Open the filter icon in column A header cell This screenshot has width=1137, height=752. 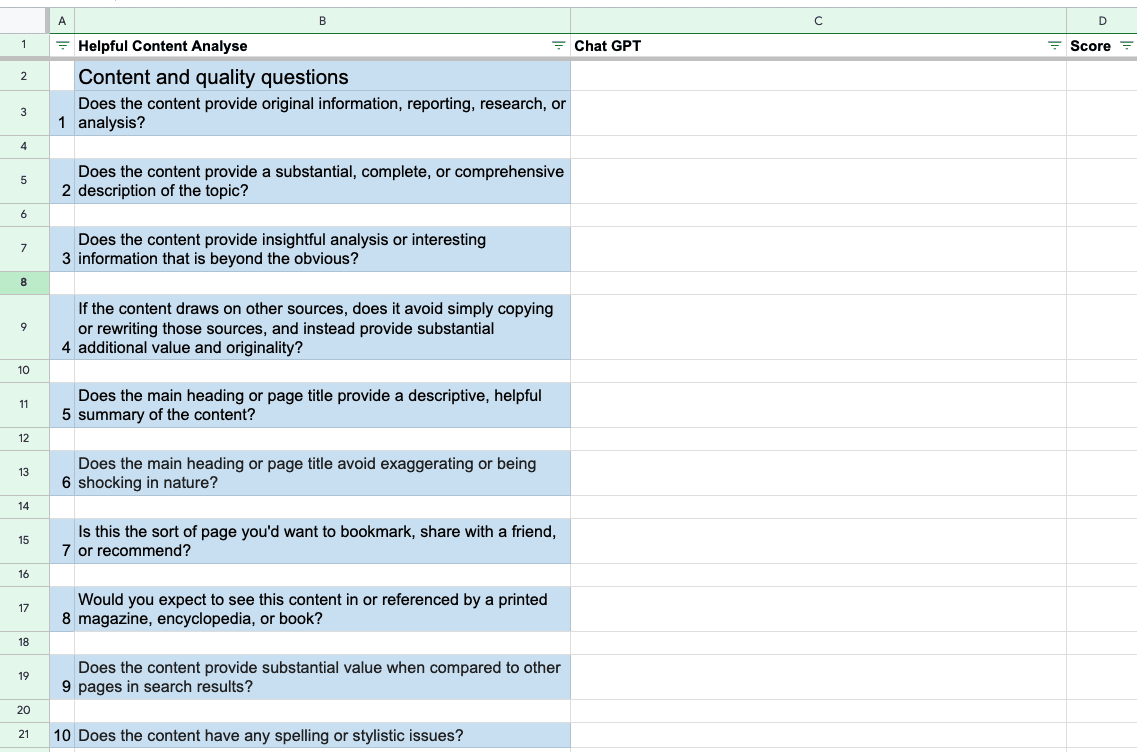click(x=62, y=46)
